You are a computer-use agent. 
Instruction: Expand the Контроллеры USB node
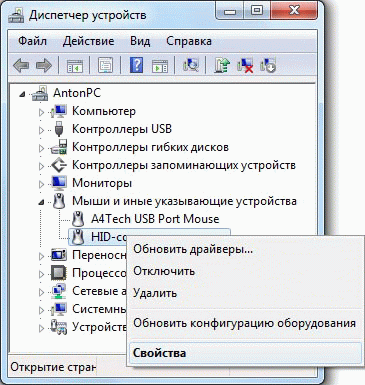tap(42, 130)
